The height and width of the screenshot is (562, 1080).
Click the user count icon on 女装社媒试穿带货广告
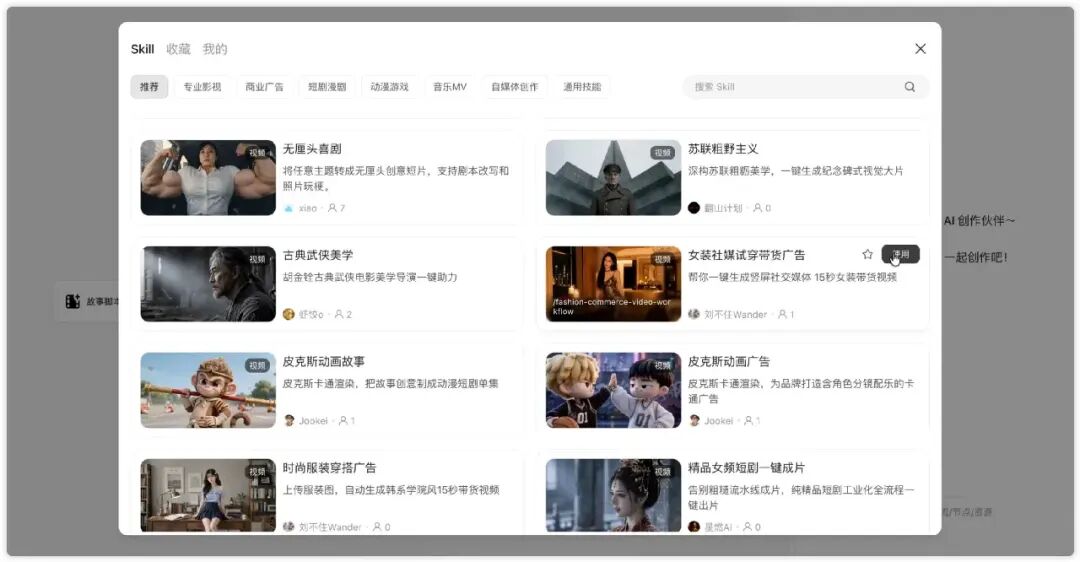click(782, 314)
